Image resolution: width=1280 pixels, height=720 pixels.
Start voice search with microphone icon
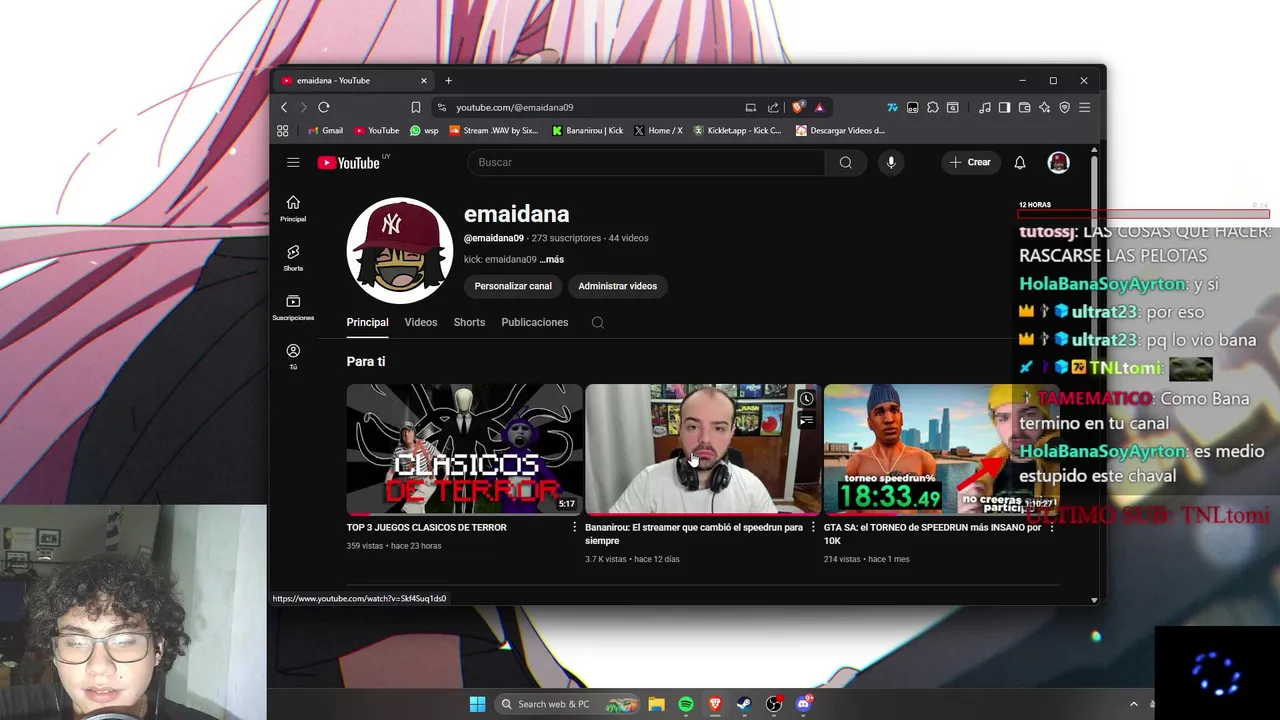pos(891,162)
